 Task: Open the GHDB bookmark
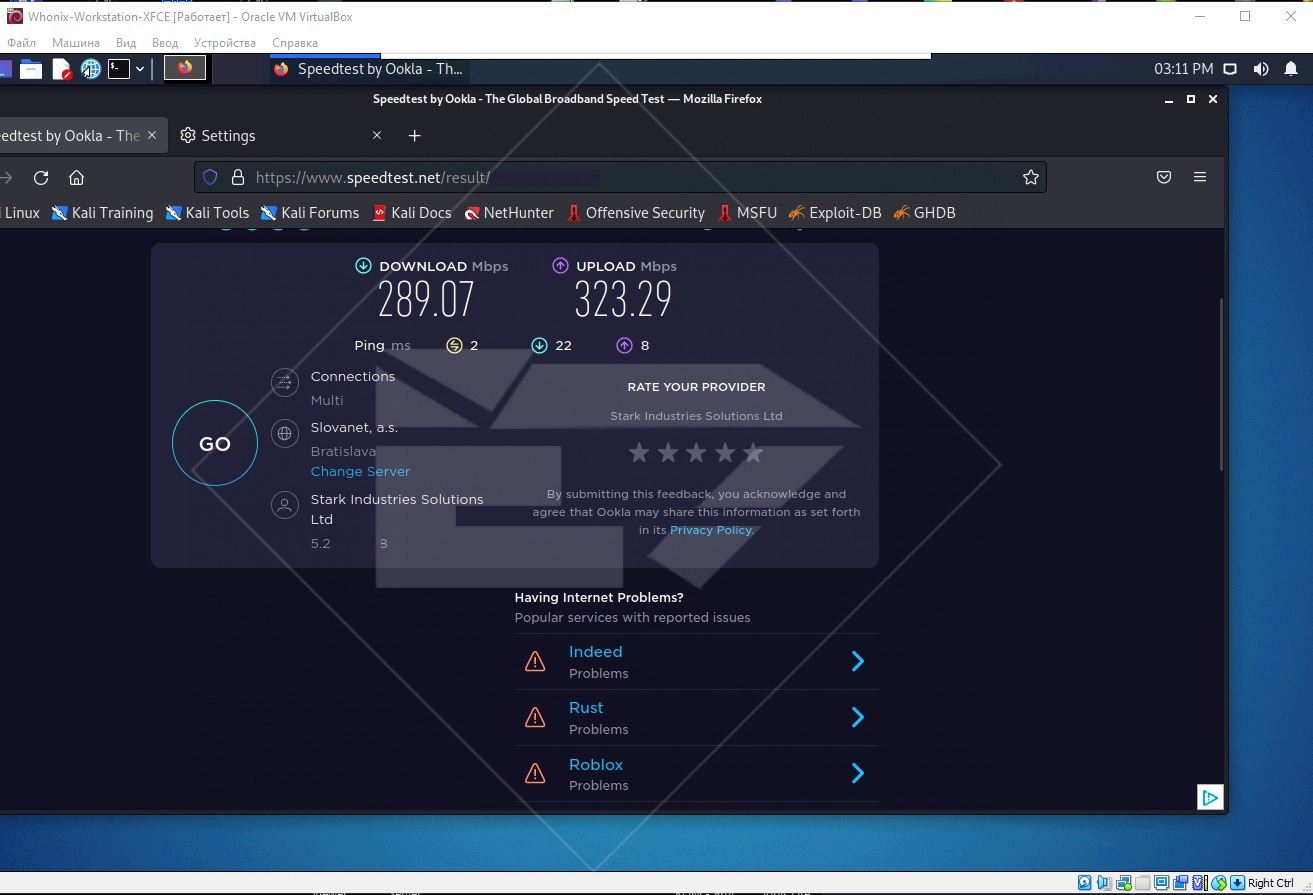point(924,212)
